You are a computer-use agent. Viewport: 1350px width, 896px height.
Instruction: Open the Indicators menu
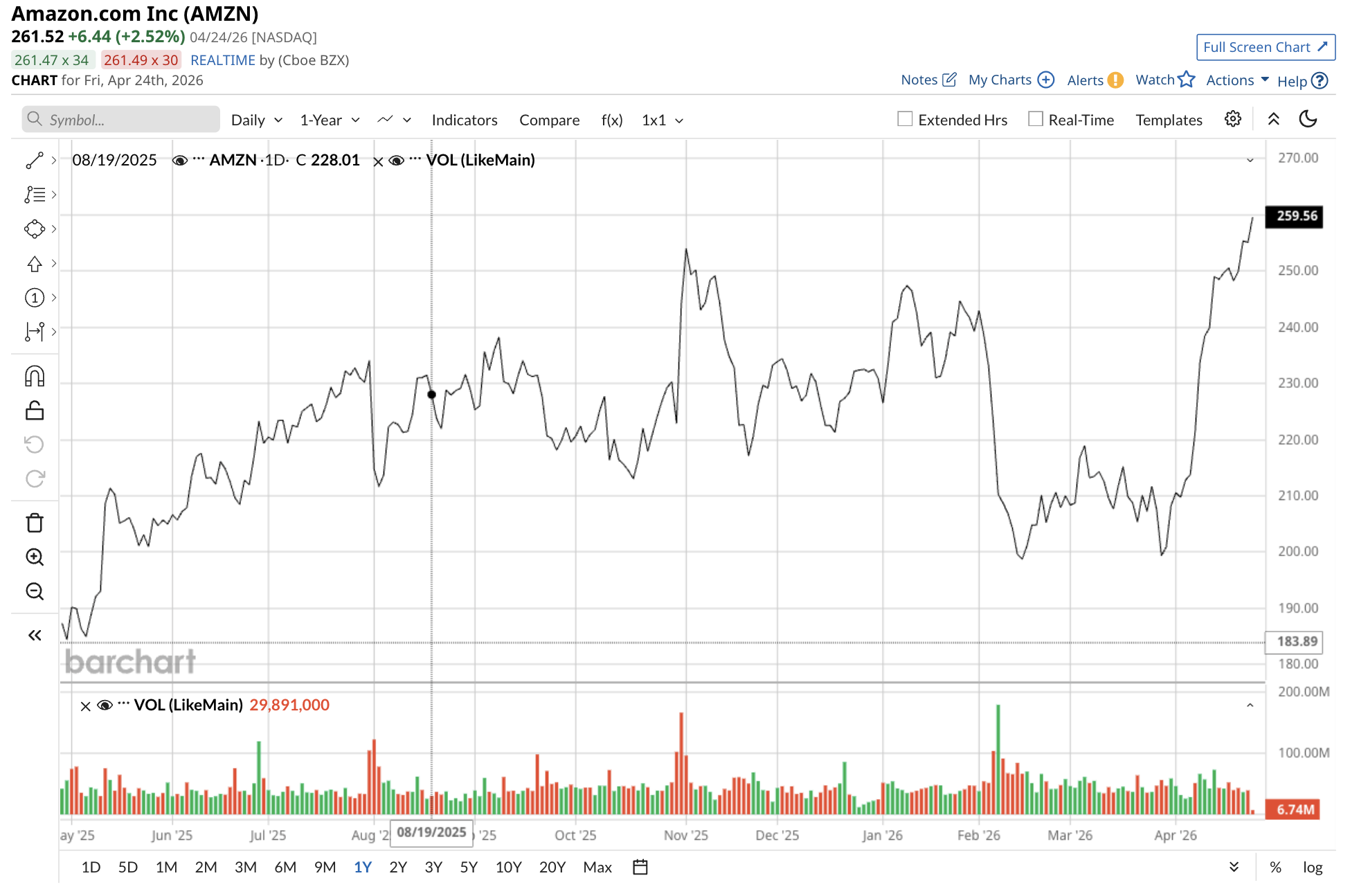[x=464, y=120]
